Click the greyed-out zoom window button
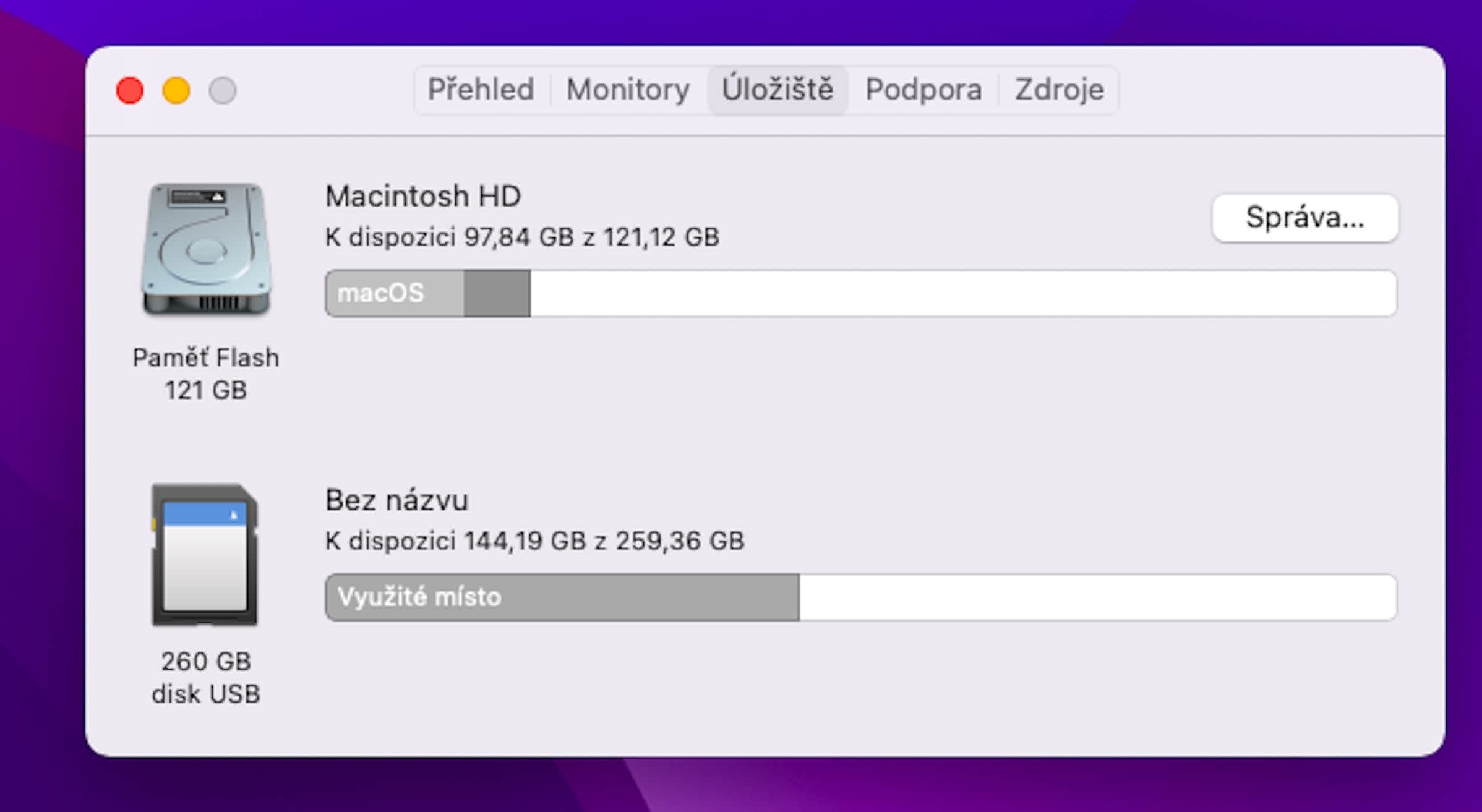 (x=223, y=91)
